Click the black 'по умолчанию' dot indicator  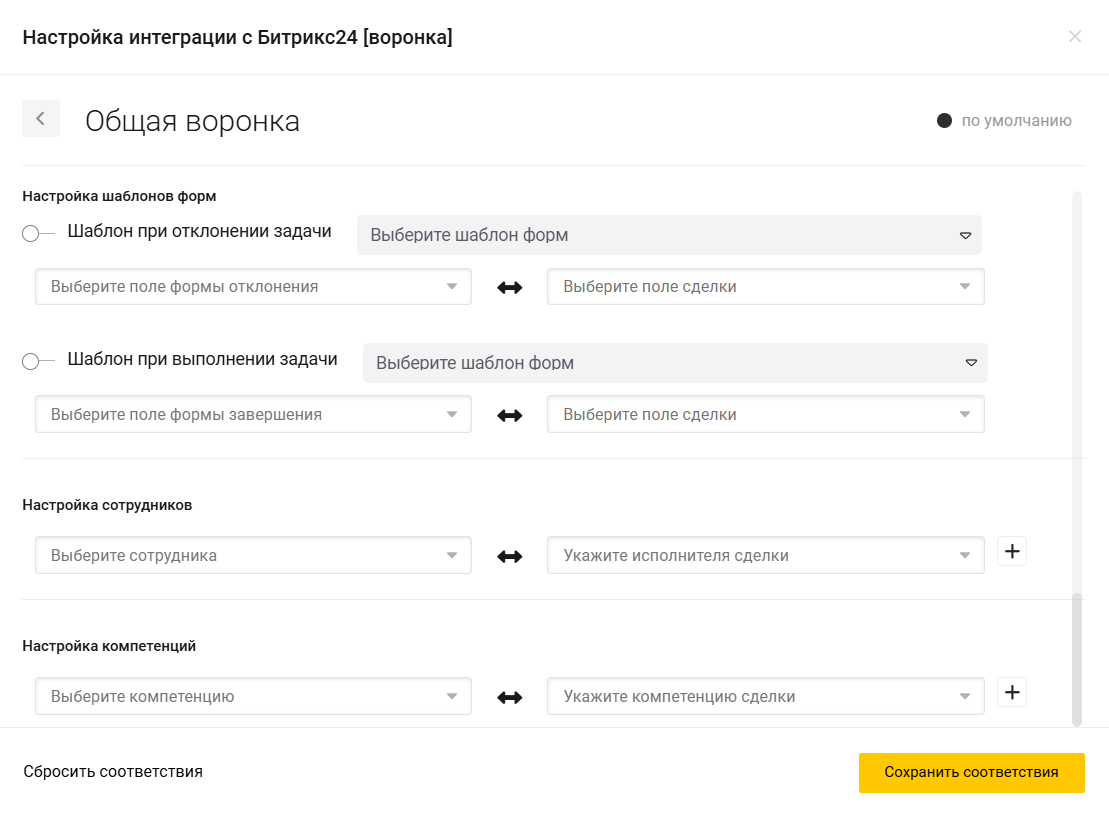pyautogui.click(x=944, y=121)
